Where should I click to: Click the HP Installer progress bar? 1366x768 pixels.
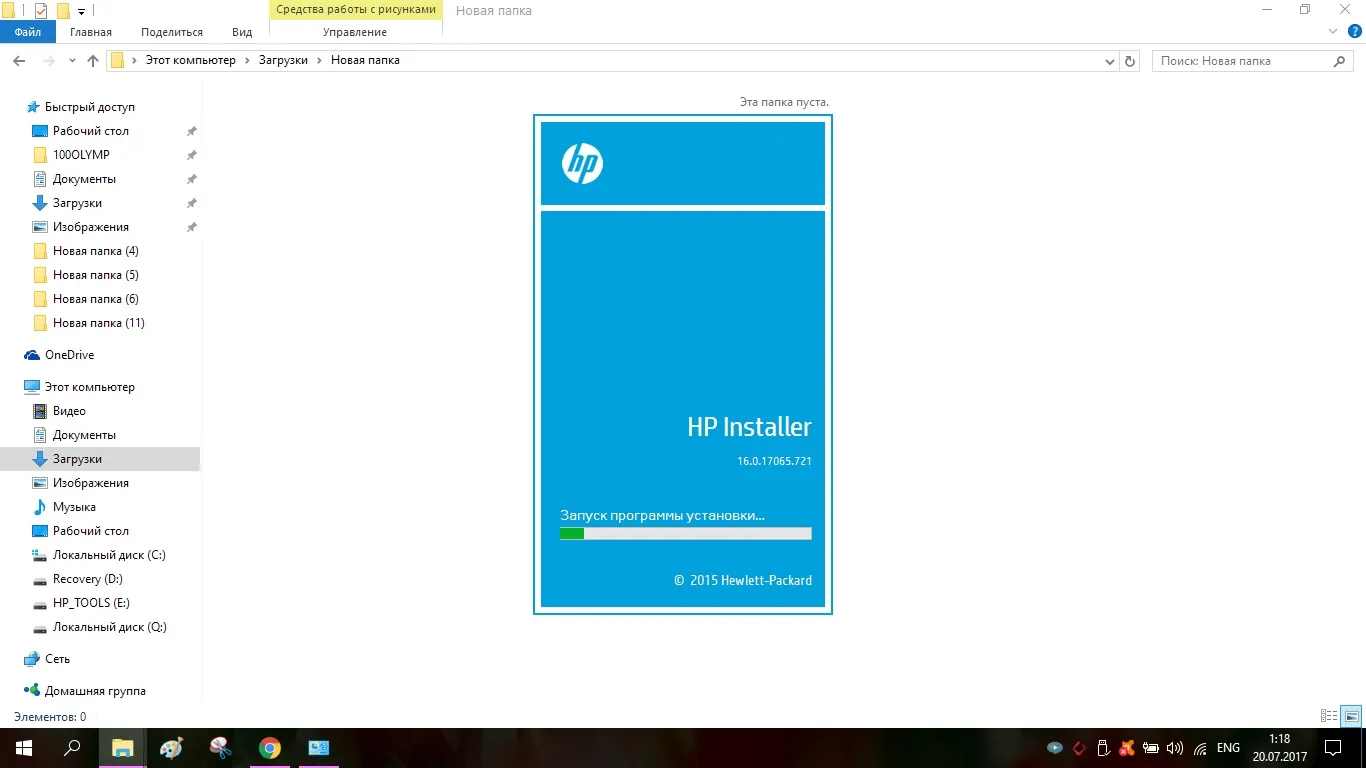point(686,534)
